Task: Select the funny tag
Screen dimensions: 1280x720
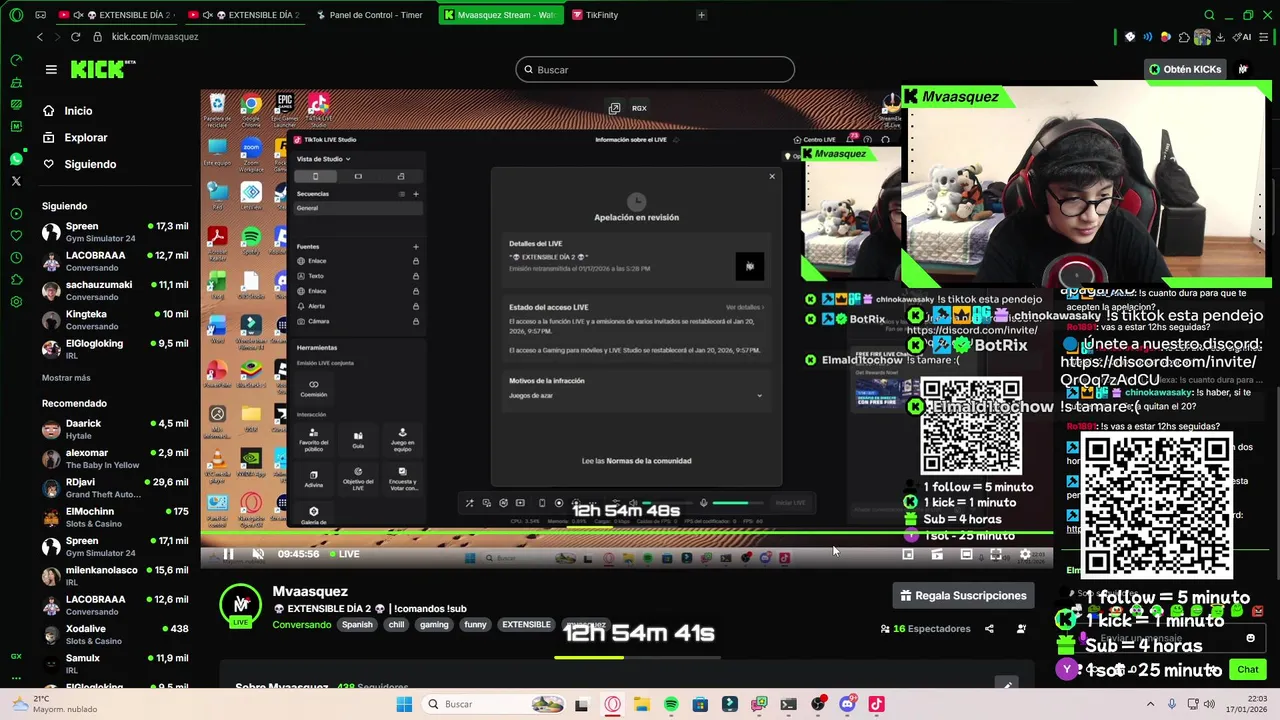Action: pos(475,625)
